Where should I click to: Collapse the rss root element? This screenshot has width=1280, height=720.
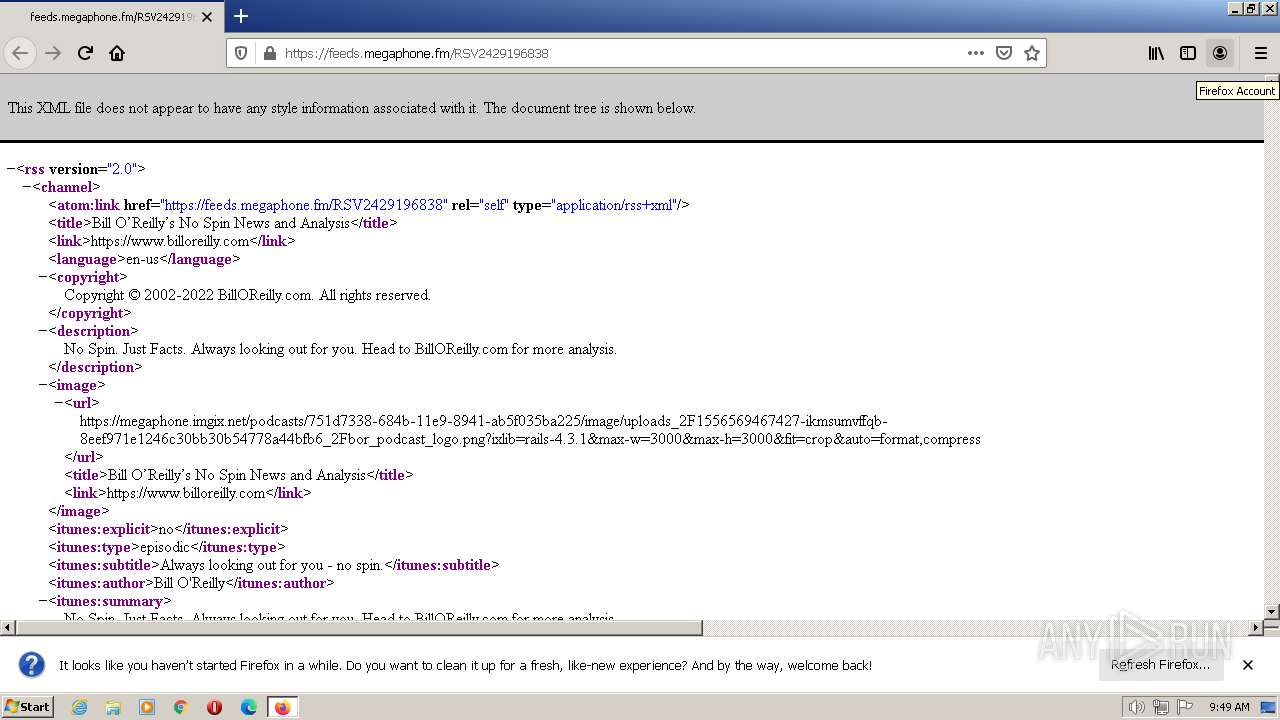coord(11,169)
